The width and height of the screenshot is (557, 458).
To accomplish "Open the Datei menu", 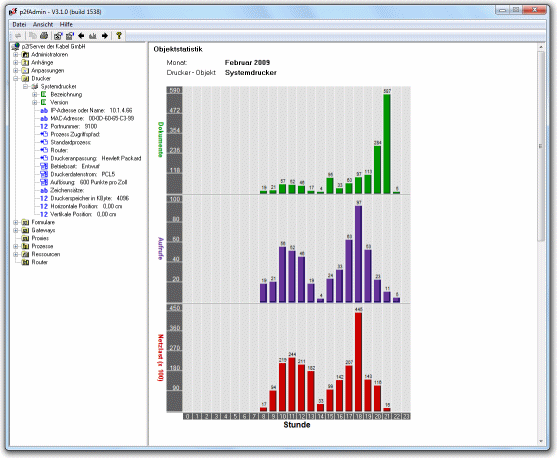I will (19, 25).
